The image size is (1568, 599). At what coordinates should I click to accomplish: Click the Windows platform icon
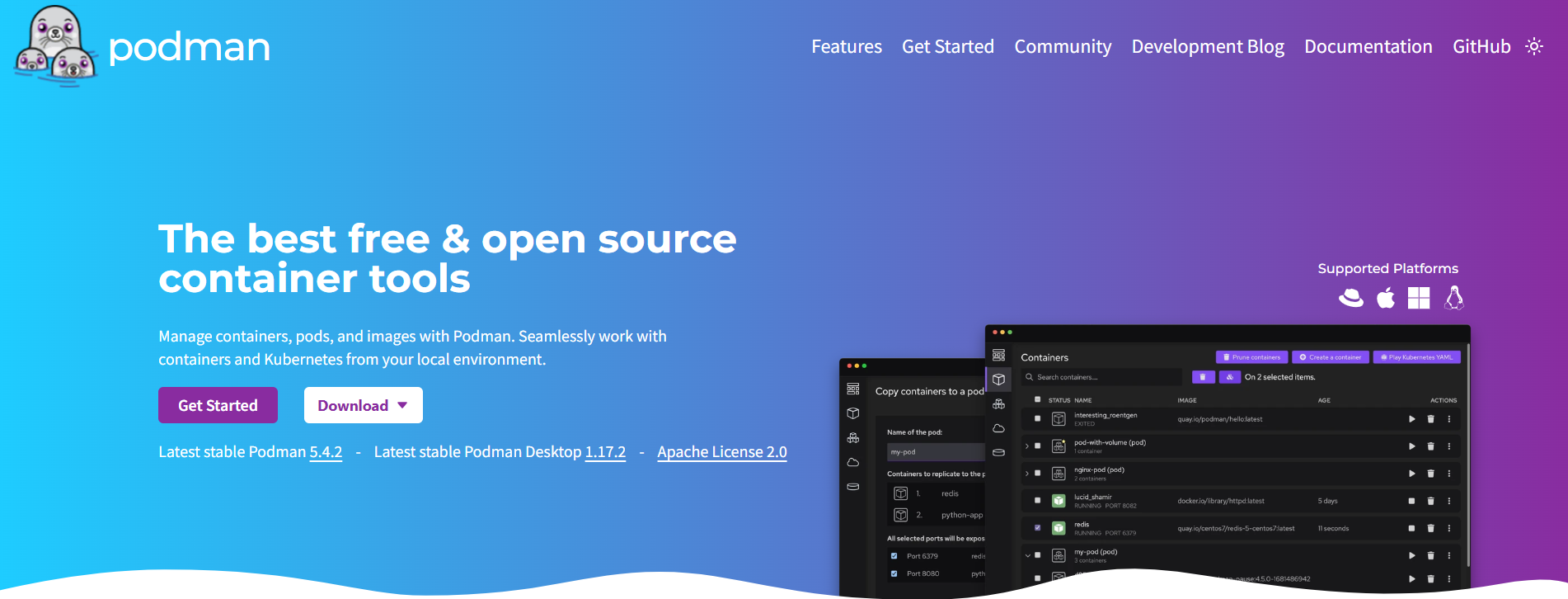(x=1419, y=298)
